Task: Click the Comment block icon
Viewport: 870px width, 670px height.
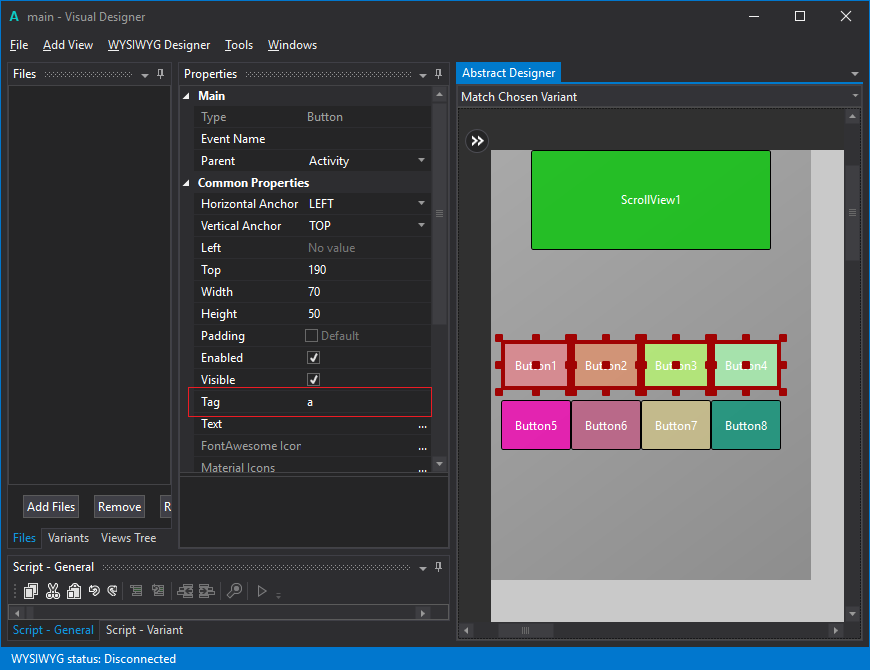Action: coord(136,591)
